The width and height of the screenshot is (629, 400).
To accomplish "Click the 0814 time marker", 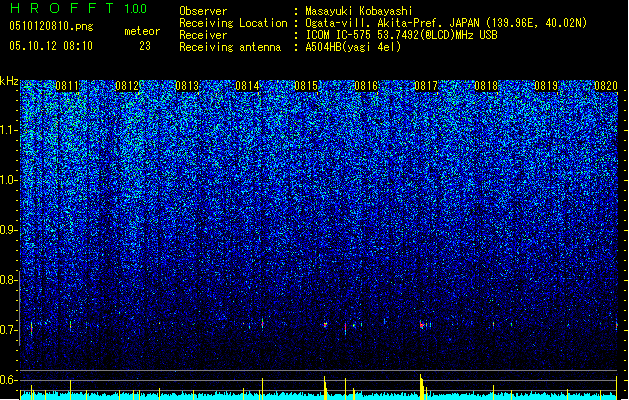I will coord(247,86).
